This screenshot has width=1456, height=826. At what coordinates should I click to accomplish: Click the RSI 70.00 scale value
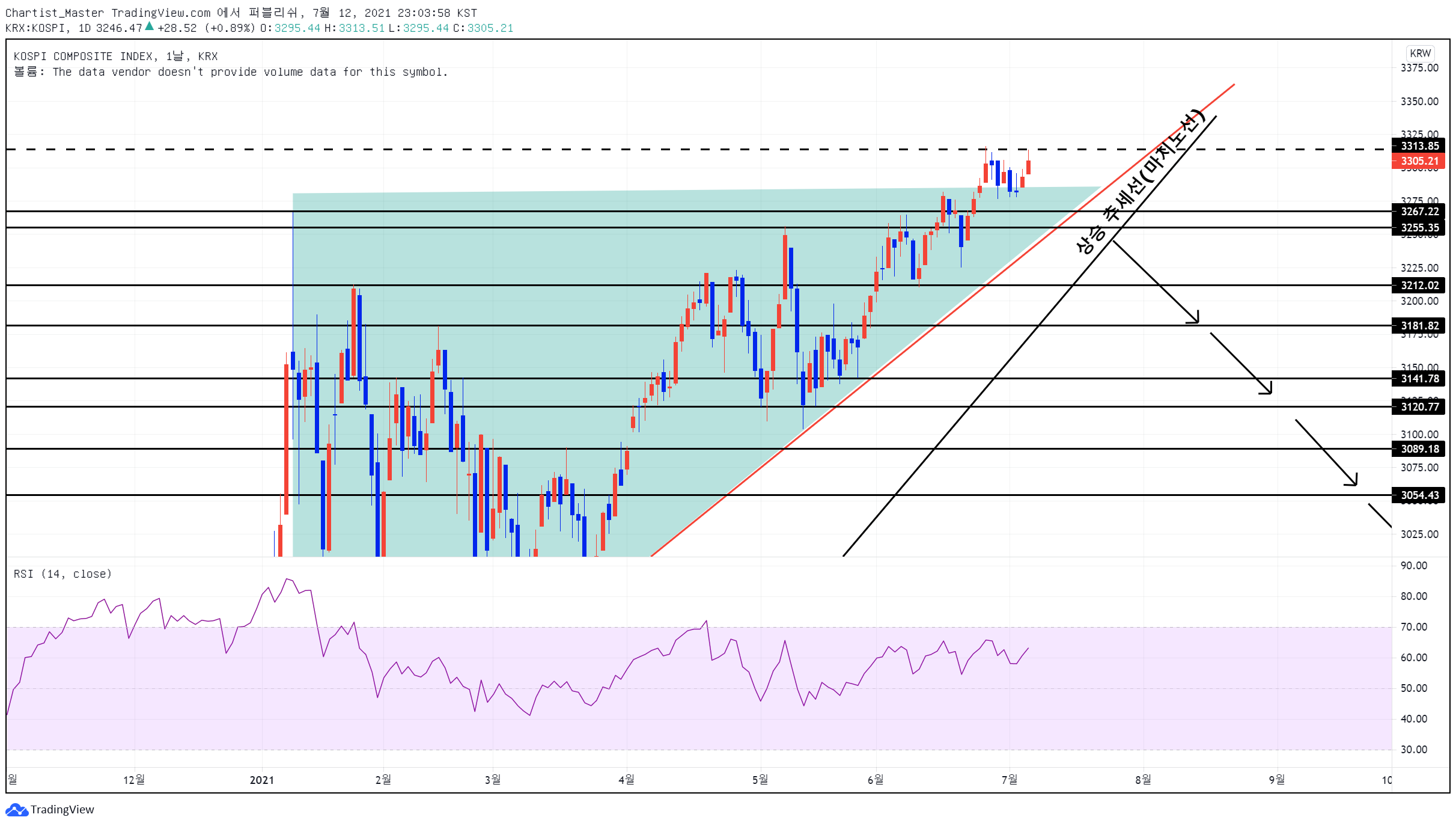coord(1414,627)
